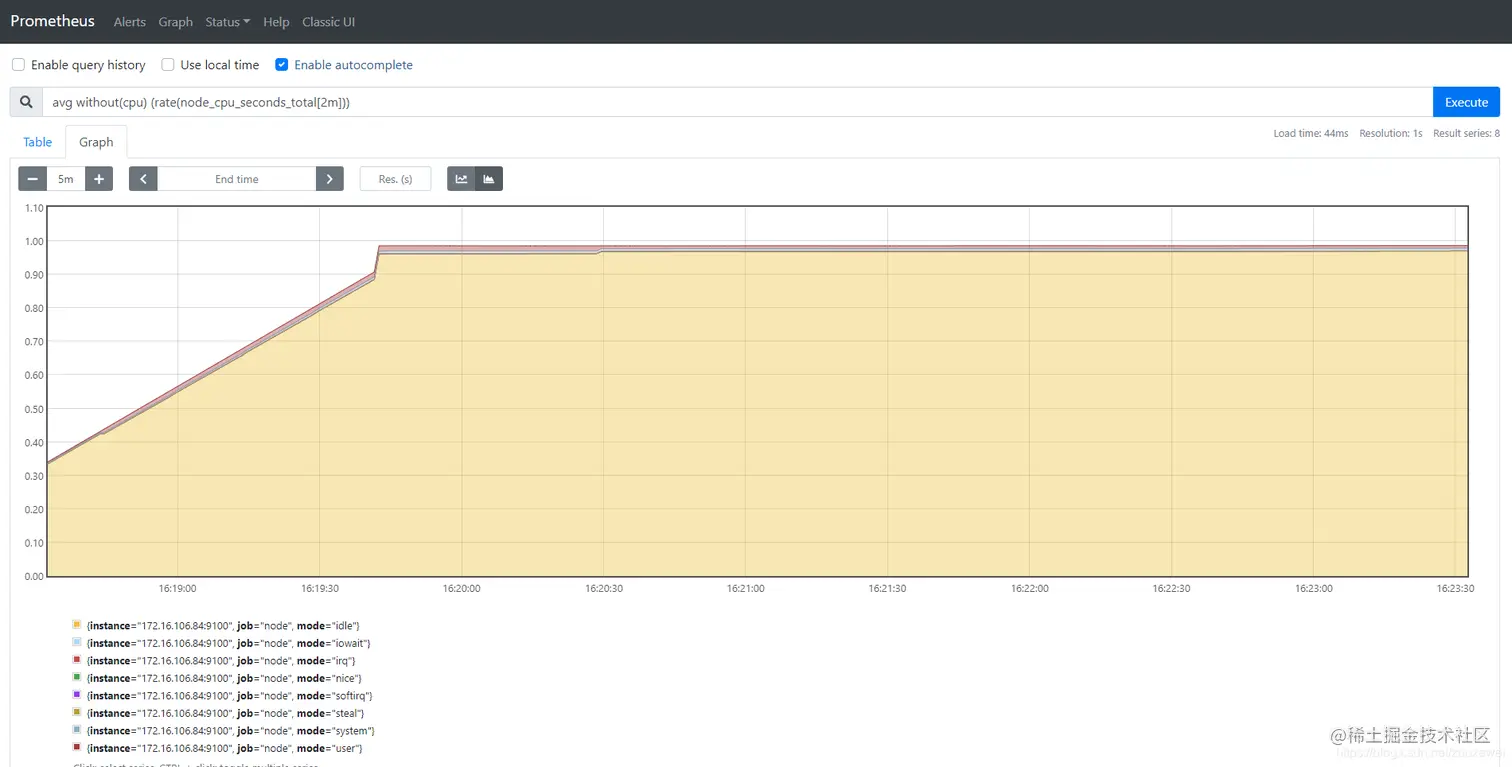Viewport: 1512px width, 767px height.
Task: Click the 1.00 y-axis value label
Action: (x=33, y=241)
